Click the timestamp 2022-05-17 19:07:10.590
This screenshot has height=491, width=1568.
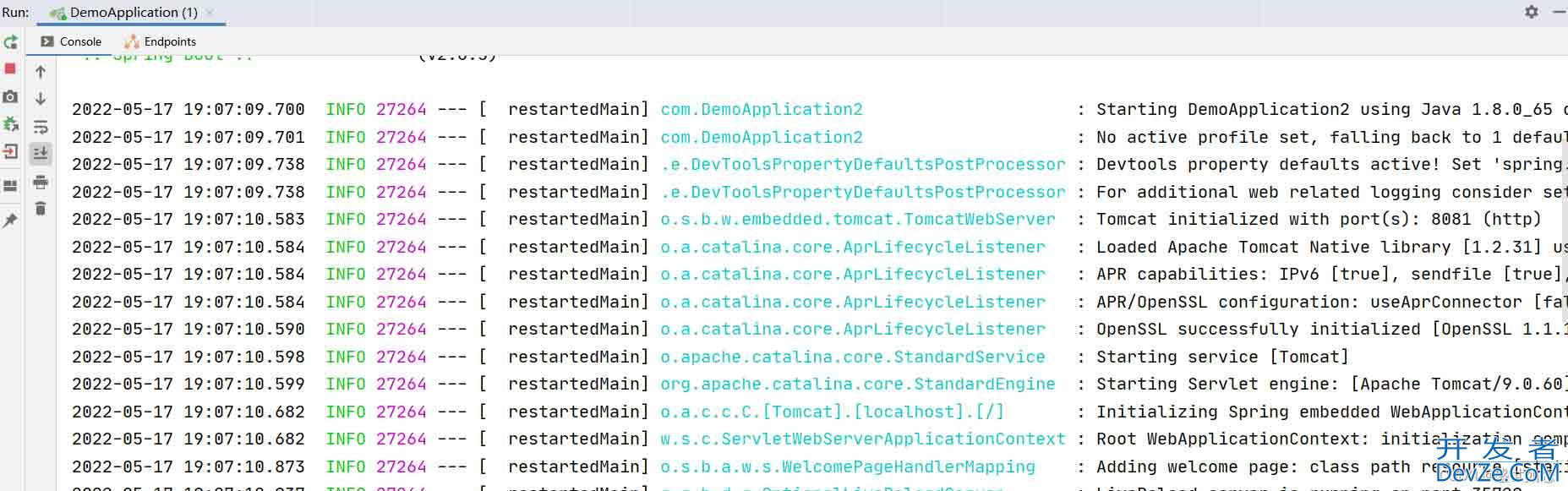(x=188, y=329)
